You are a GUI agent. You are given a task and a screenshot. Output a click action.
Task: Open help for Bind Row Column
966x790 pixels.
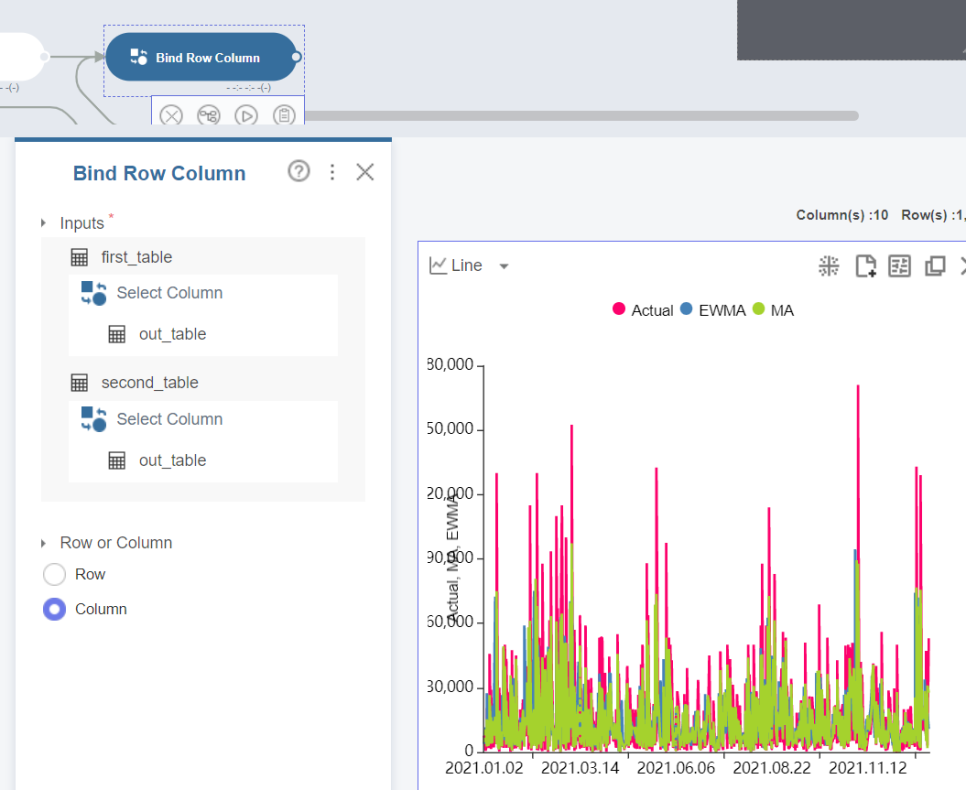[299, 171]
